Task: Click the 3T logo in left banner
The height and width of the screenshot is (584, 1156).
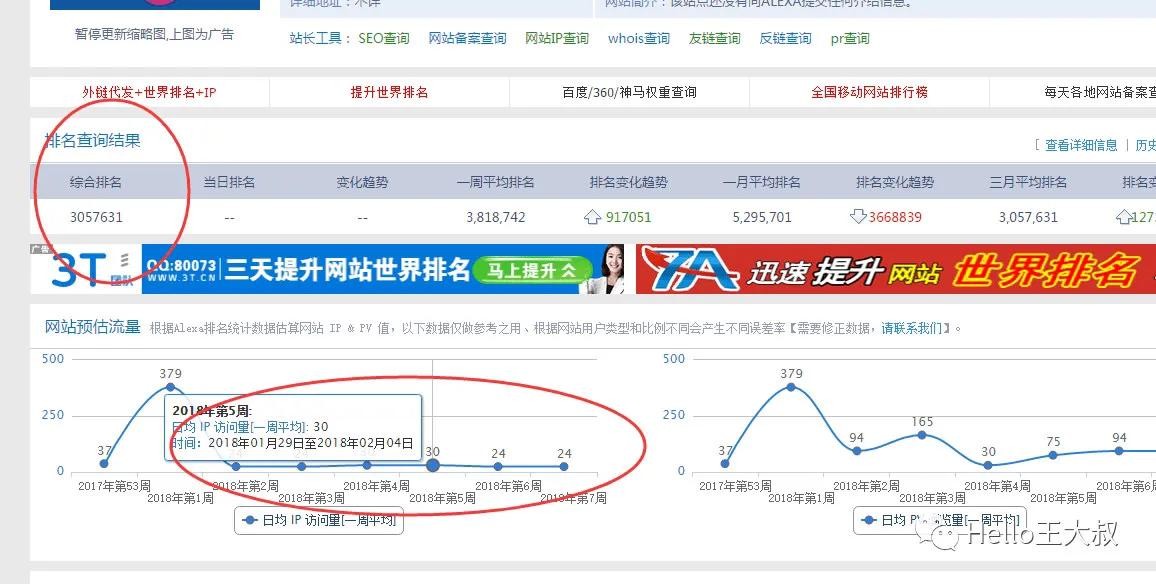Action: click(x=80, y=270)
